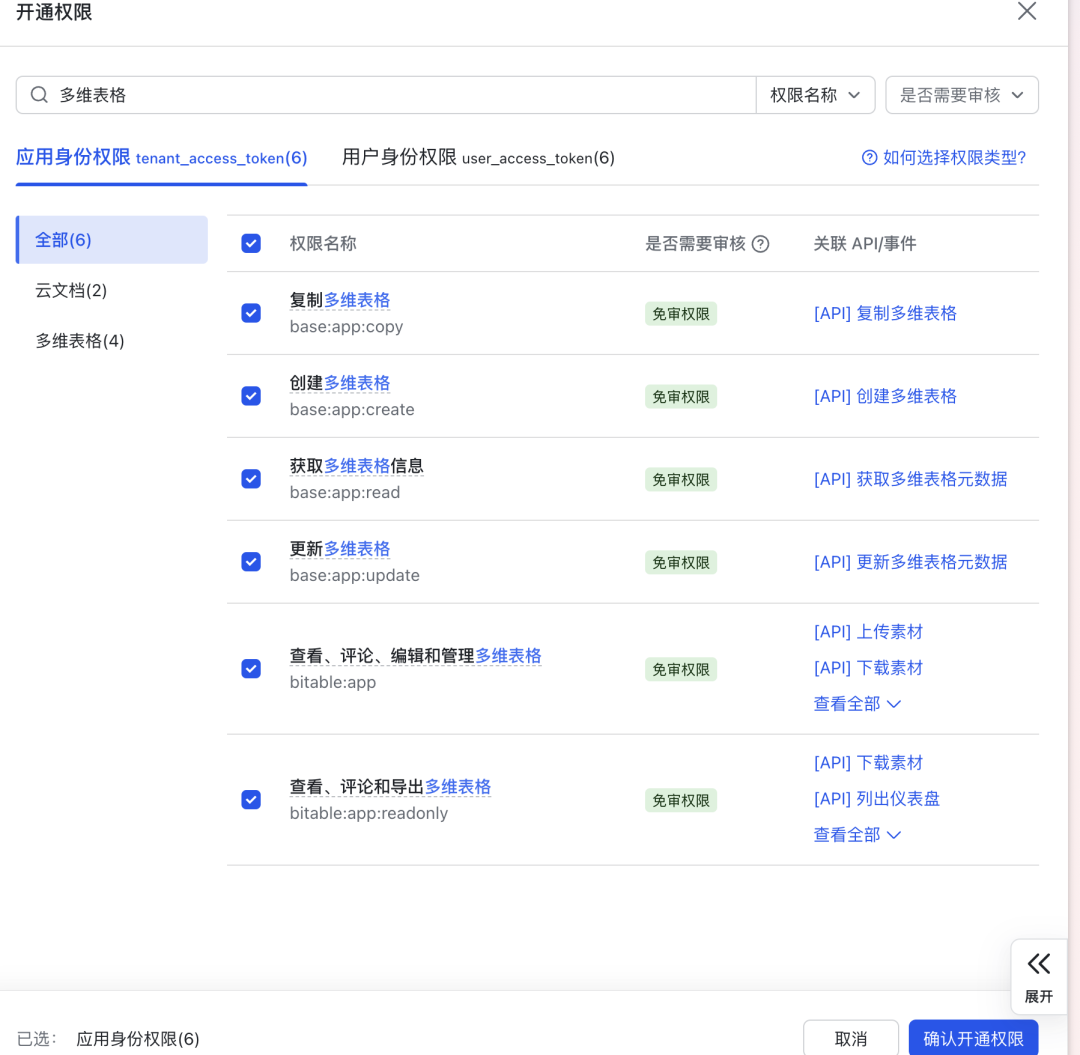Close the 开通权限 dialog

pos(1026,12)
